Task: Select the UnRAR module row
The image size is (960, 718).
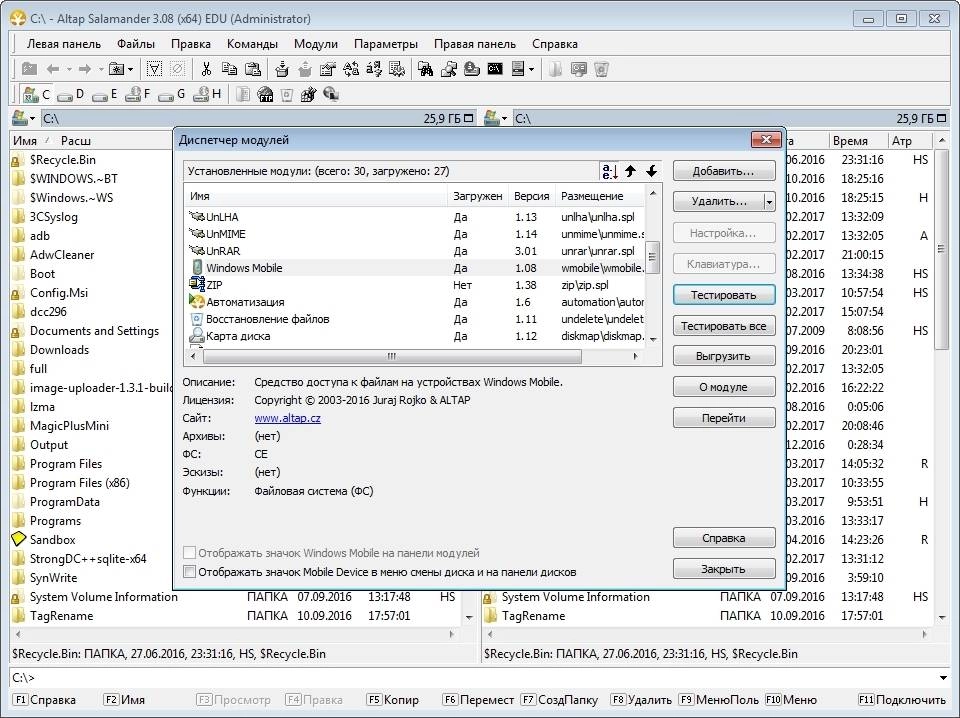Action: click(x=416, y=251)
